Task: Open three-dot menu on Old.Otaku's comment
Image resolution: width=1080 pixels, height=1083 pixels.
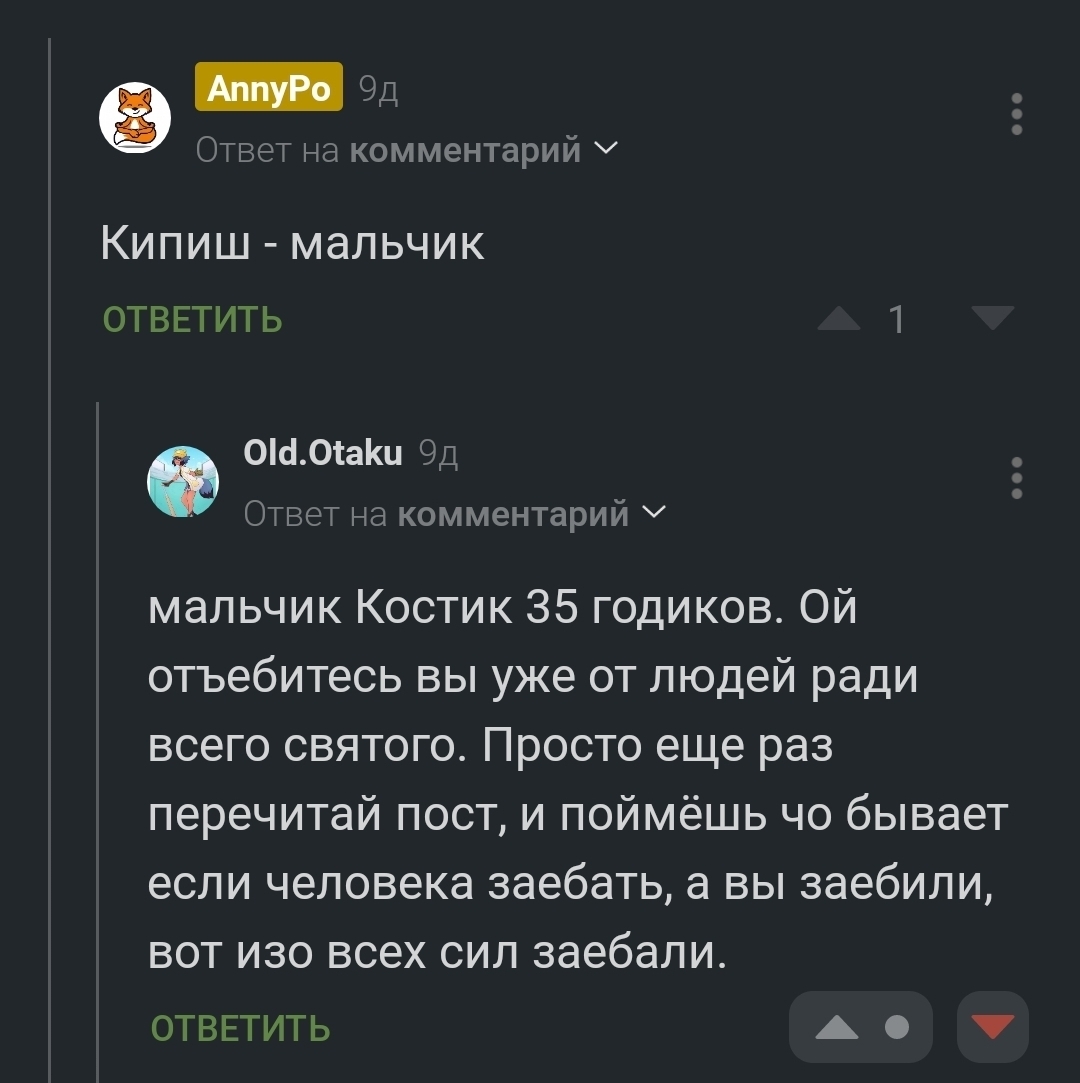Action: [1017, 478]
